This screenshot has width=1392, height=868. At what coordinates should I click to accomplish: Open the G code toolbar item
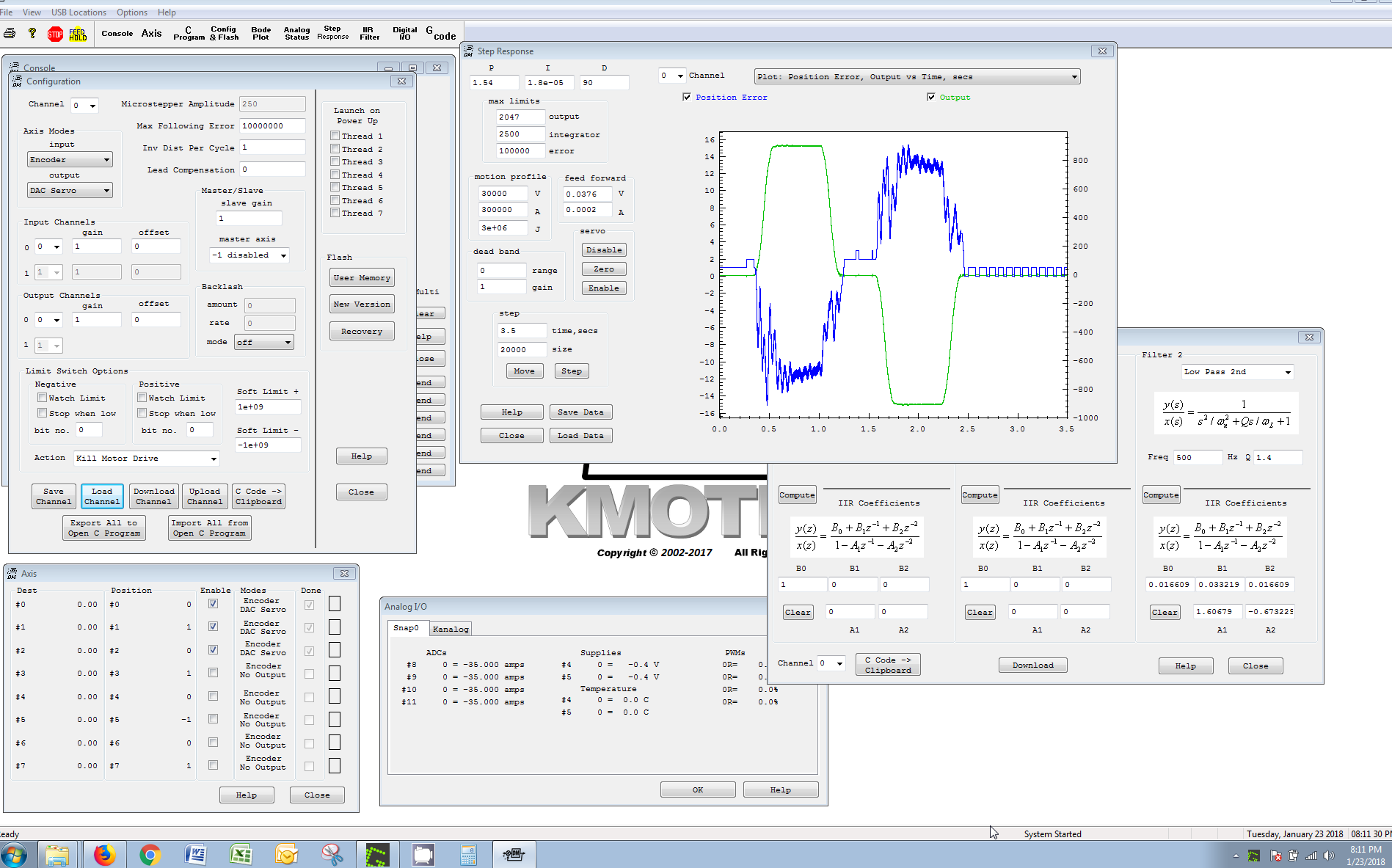[x=440, y=34]
